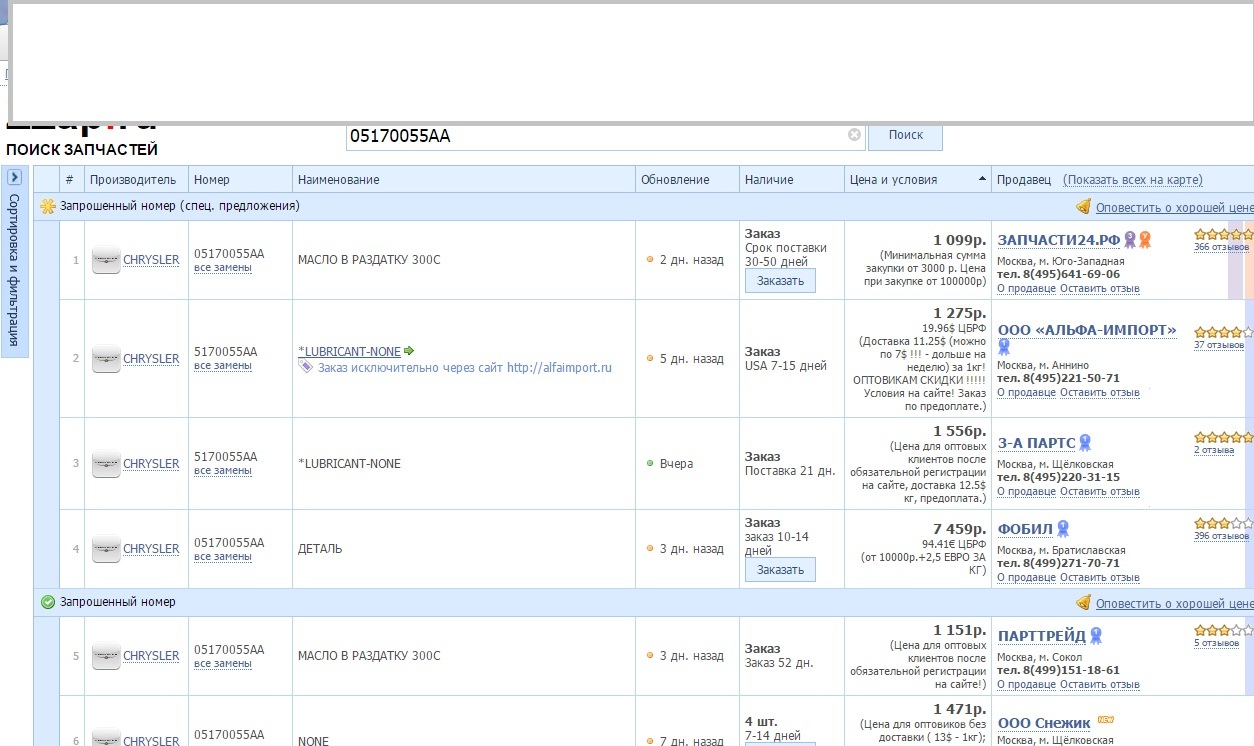This screenshot has height=746, width=1254.
Task: Click the blue ribbon badge under ООО «АЛЬФА-ИМПОРТ»
Action: point(1004,347)
